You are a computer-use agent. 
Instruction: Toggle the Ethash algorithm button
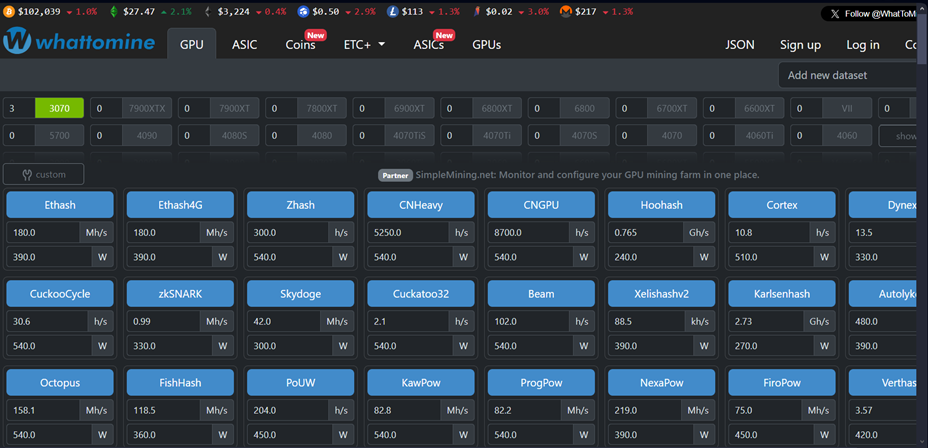click(60, 205)
